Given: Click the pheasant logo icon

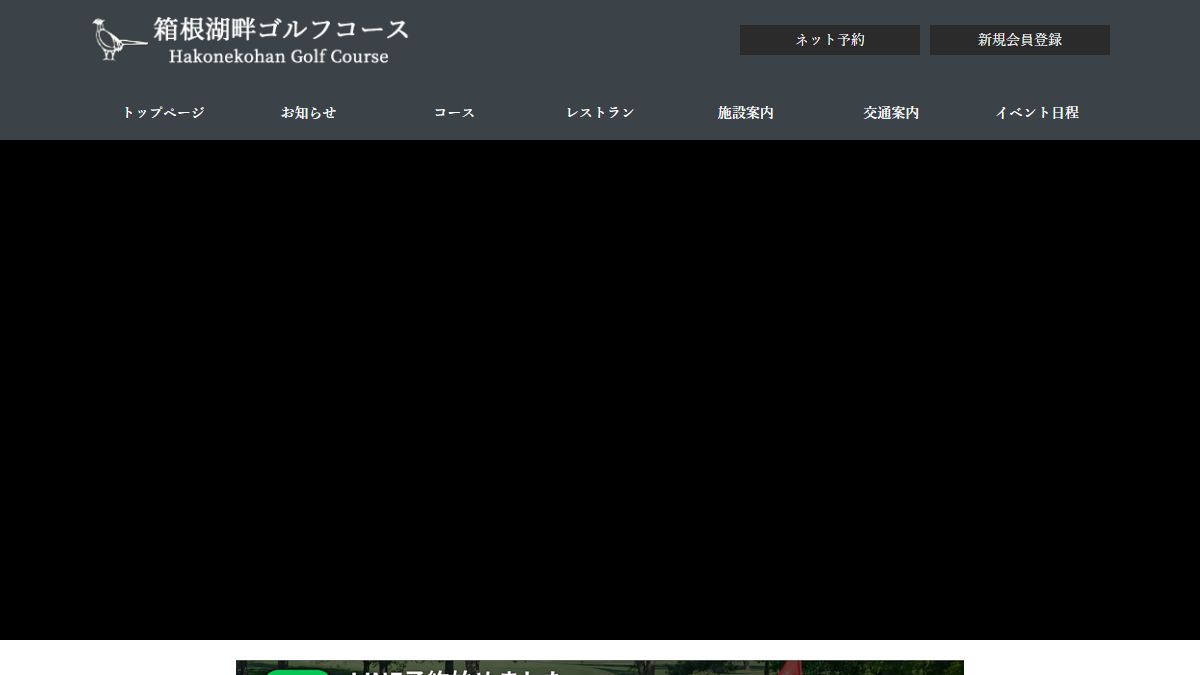Looking at the screenshot, I should [119, 40].
